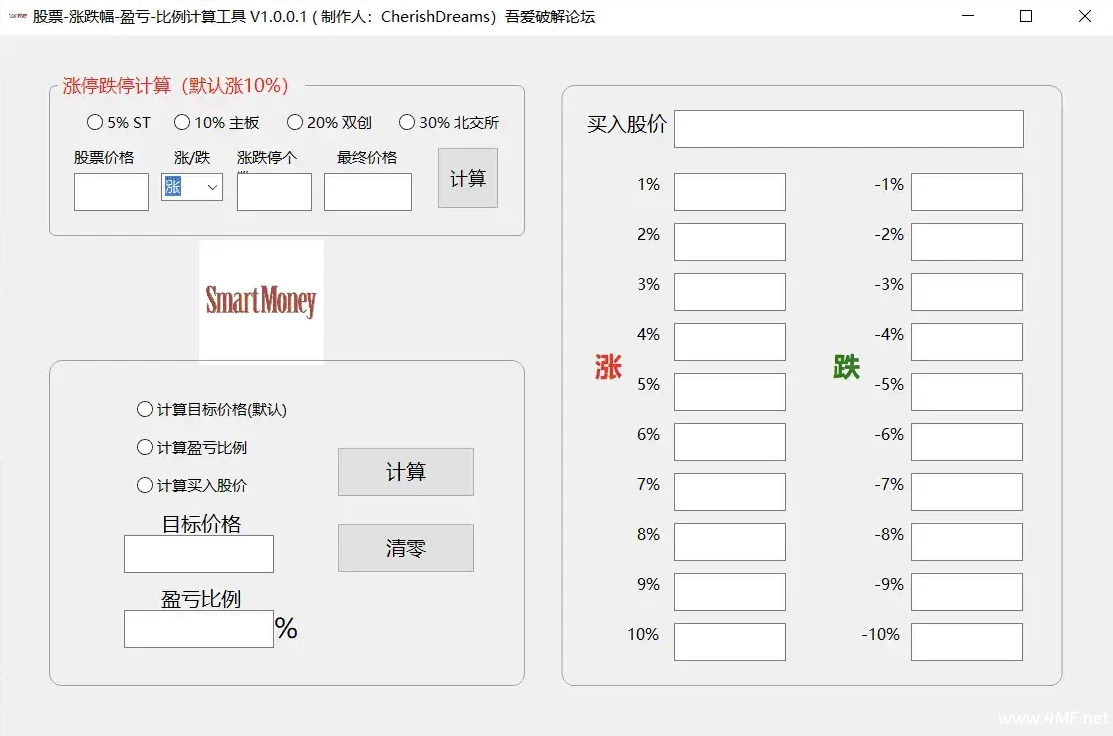1113x736 pixels.
Task: Select the 30% 北交所 option
Action: [406, 122]
